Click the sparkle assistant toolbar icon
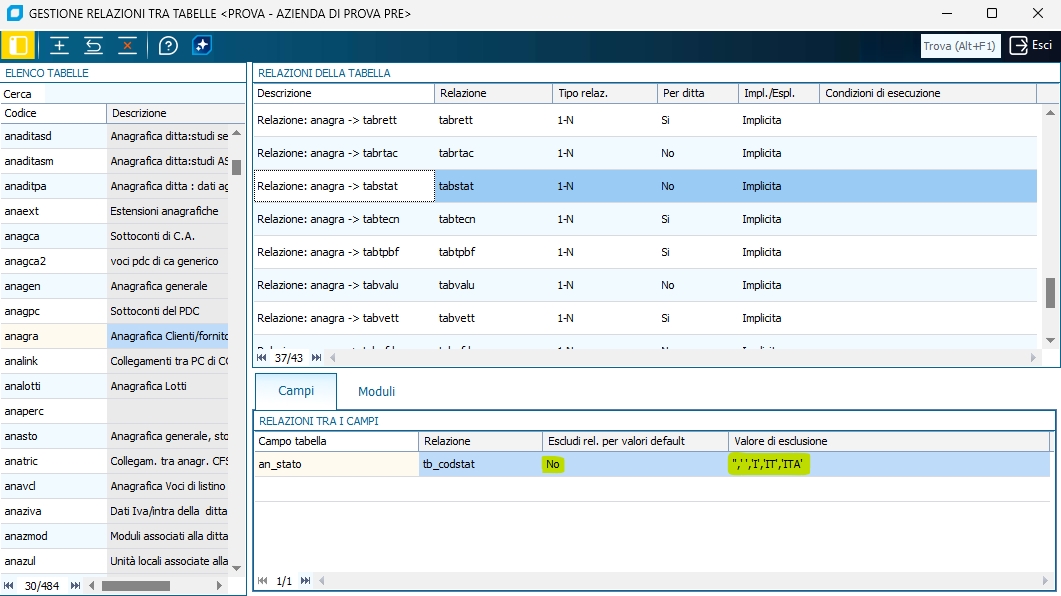The image size is (1061, 596). [202, 45]
